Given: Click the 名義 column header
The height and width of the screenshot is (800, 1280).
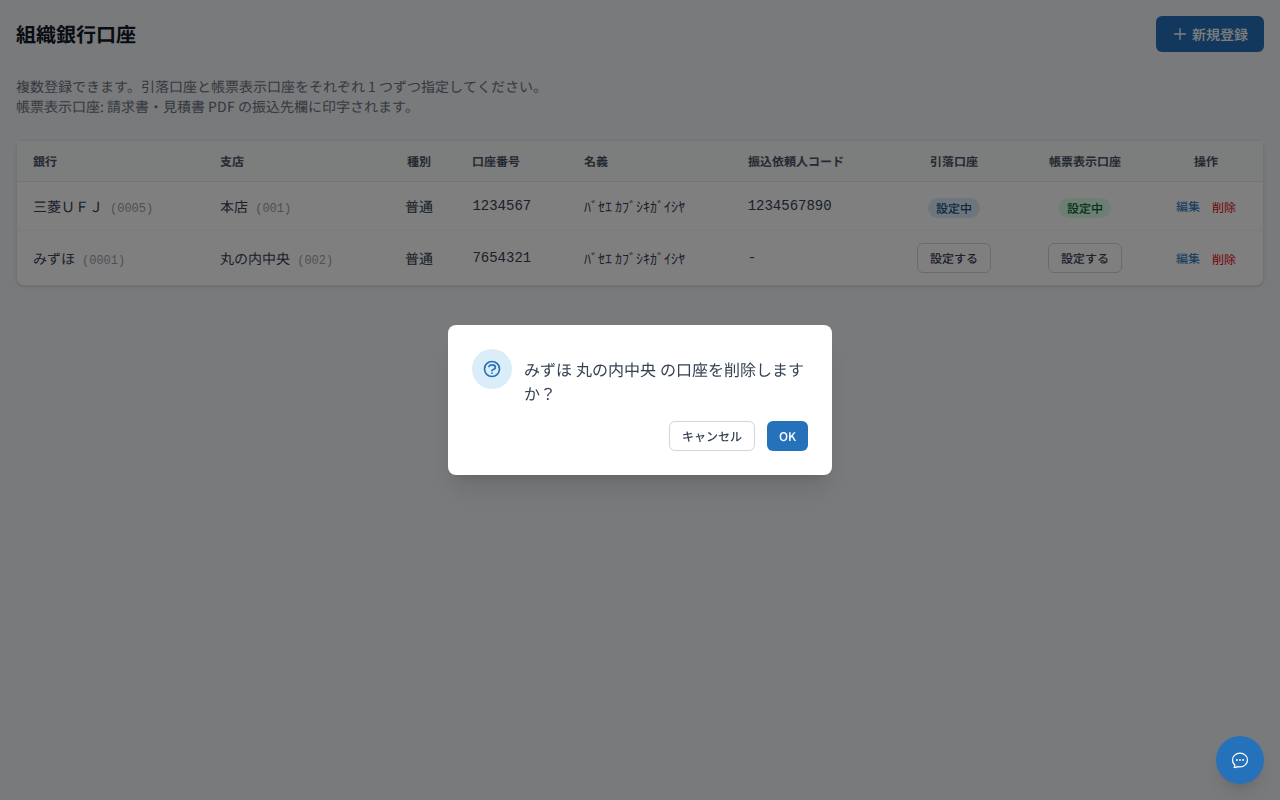Looking at the screenshot, I should pos(596,161).
